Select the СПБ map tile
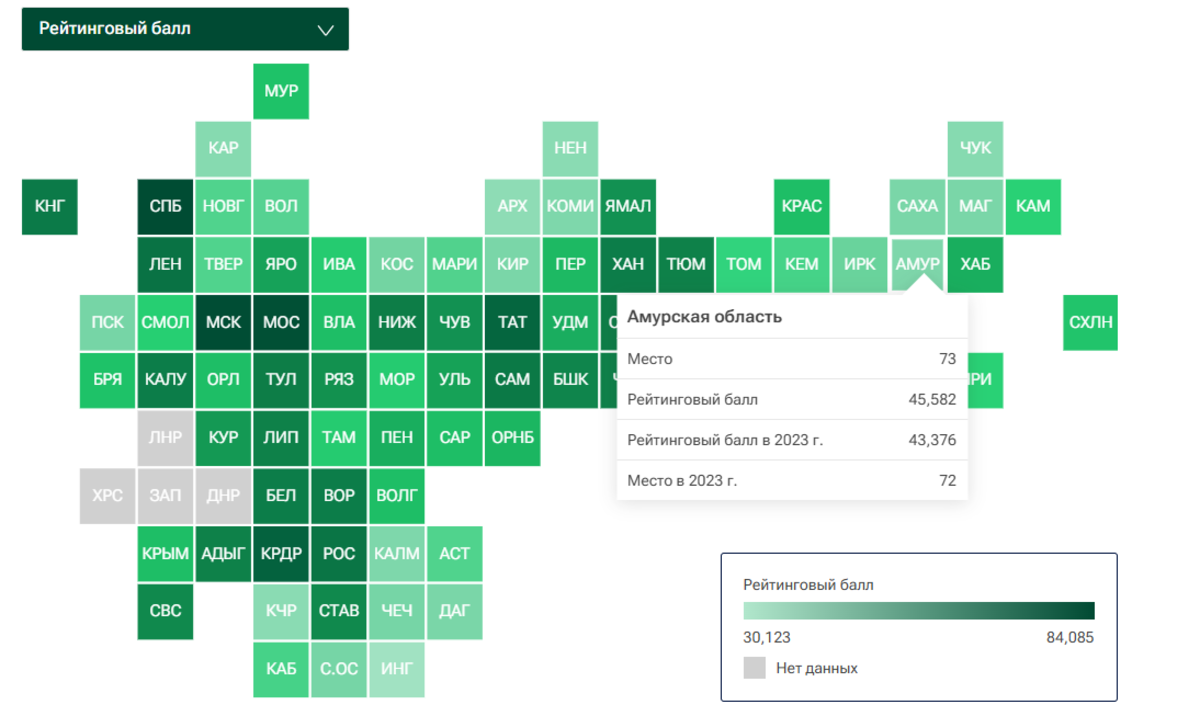The image size is (1200, 716). 165,207
